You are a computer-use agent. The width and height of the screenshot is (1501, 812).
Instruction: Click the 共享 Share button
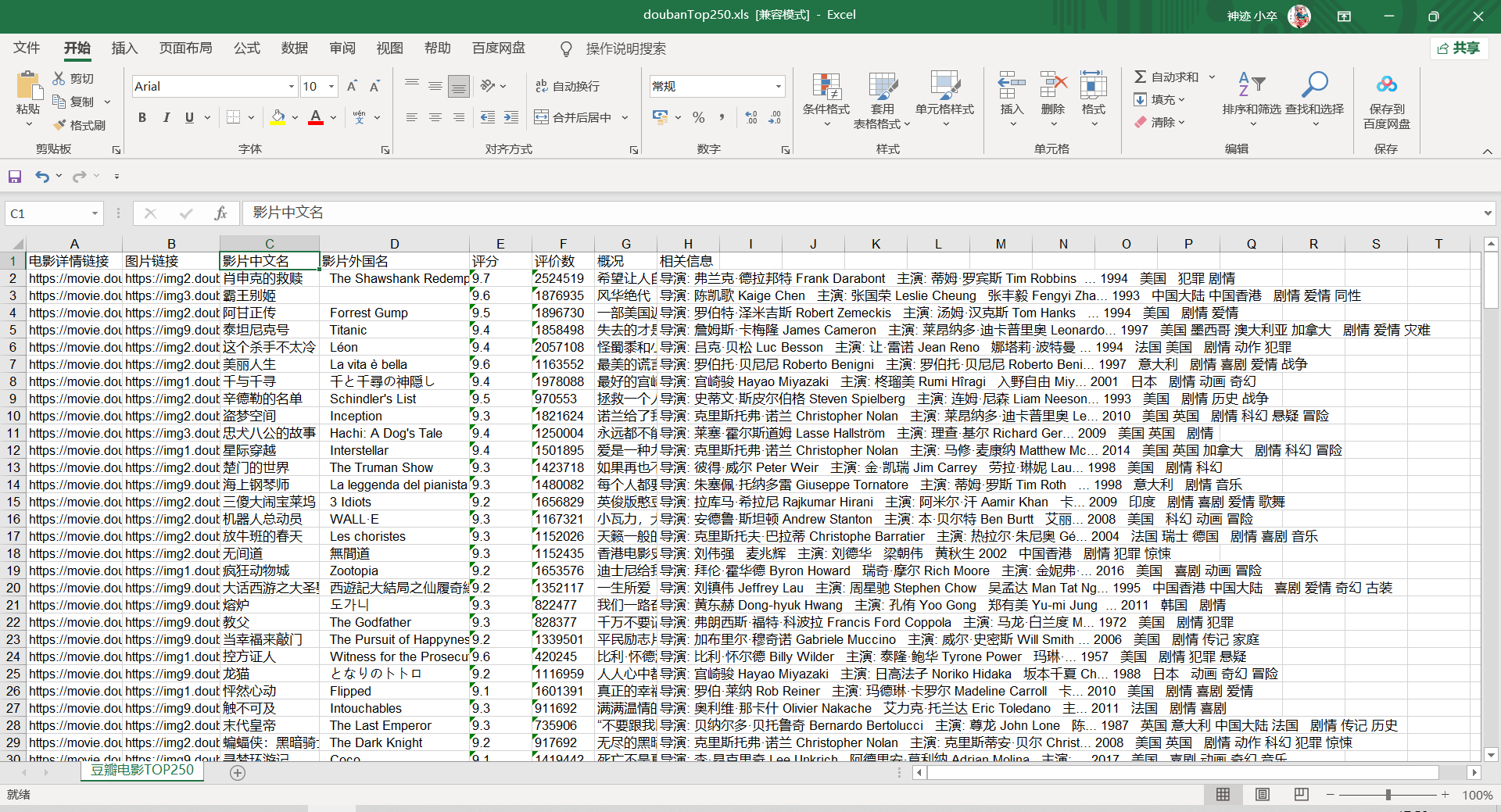(x=1459, y=48)
